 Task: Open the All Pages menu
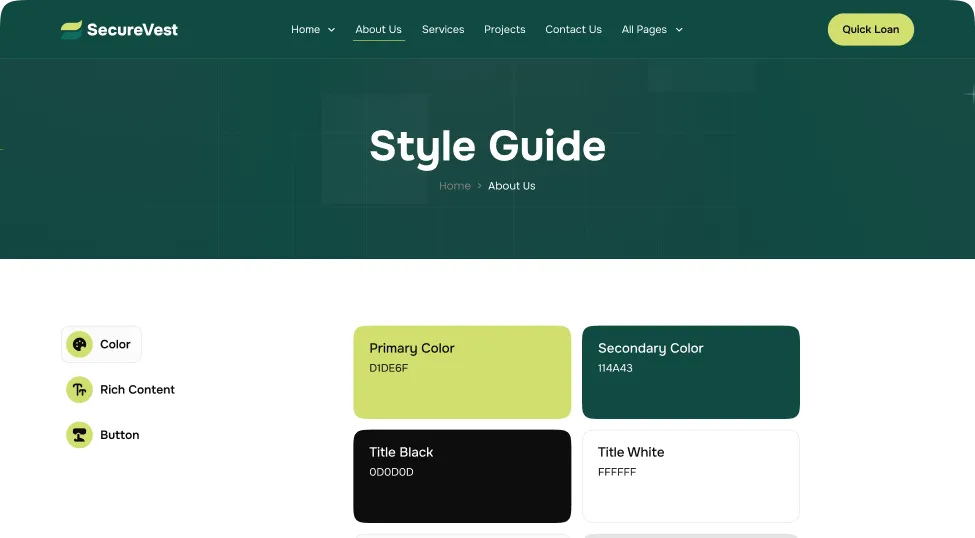pos(644,29)
